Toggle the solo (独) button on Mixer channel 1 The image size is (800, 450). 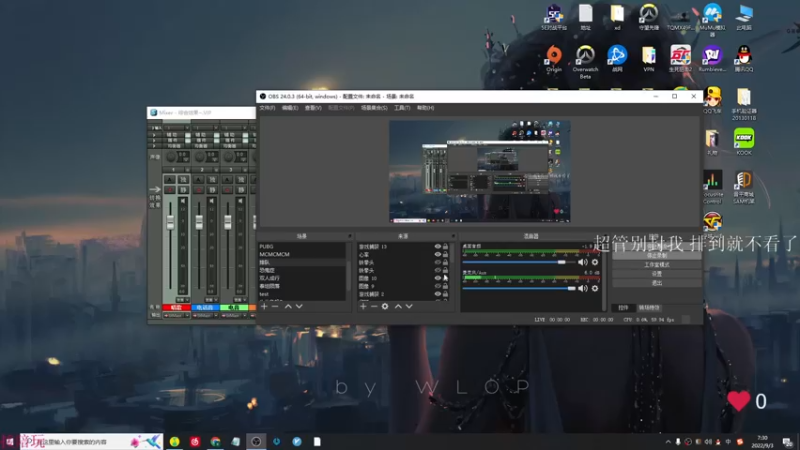pyautogui.click(x=183, y=180)
